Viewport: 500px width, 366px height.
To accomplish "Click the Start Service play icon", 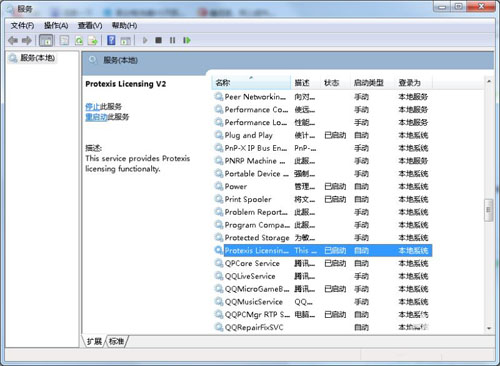I will [x=145, y=41].
